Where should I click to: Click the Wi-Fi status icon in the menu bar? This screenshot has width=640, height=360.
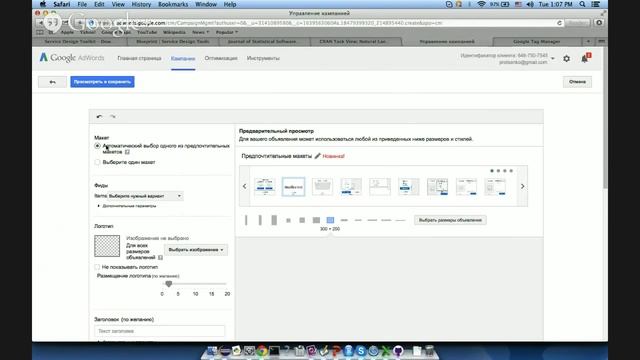tap(482, 4)
